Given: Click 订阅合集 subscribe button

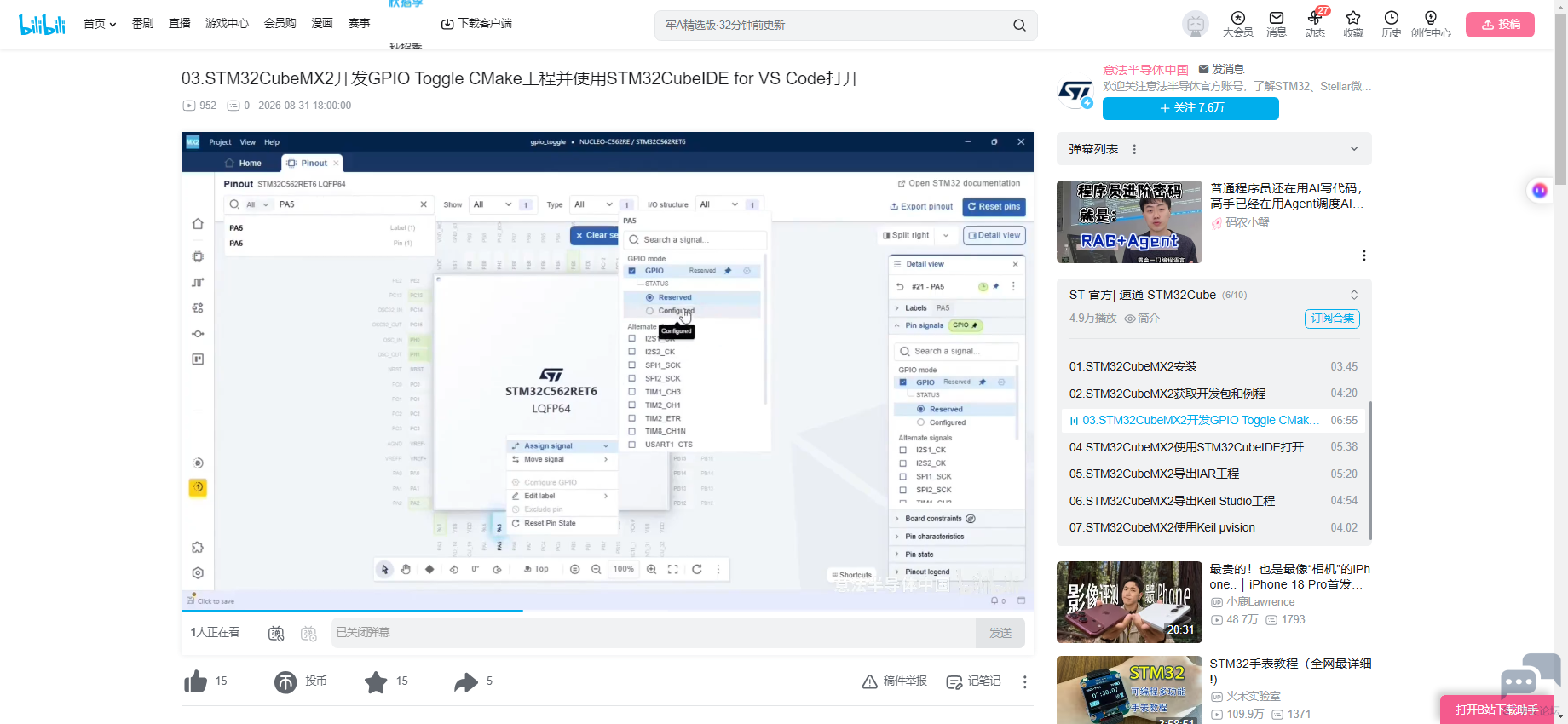Looking at the screenshot, I should (x=1332, y=319).
